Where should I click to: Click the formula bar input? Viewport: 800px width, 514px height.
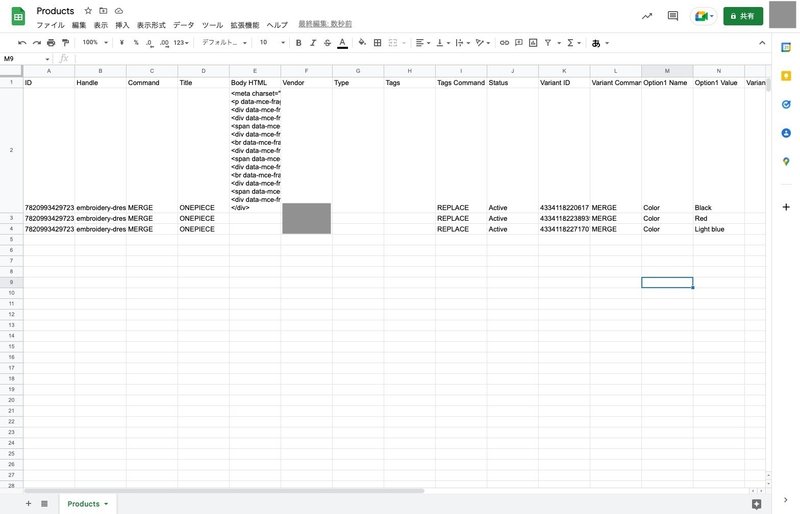point(421,59)
